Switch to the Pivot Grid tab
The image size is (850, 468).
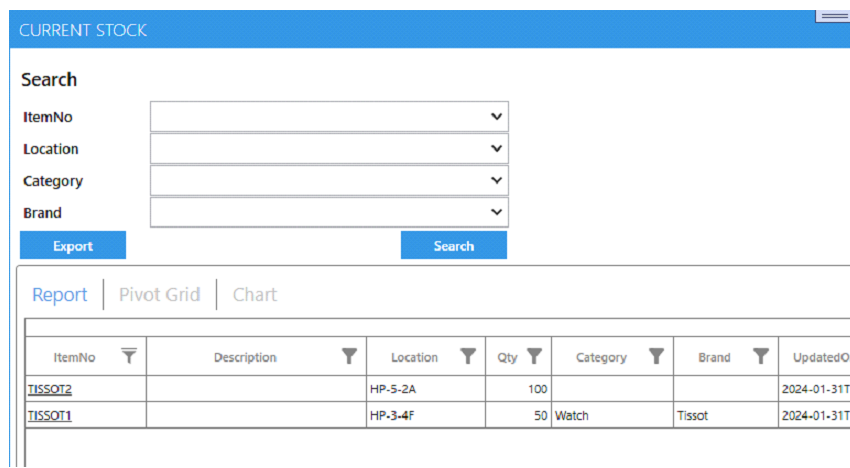click(159, 294)
